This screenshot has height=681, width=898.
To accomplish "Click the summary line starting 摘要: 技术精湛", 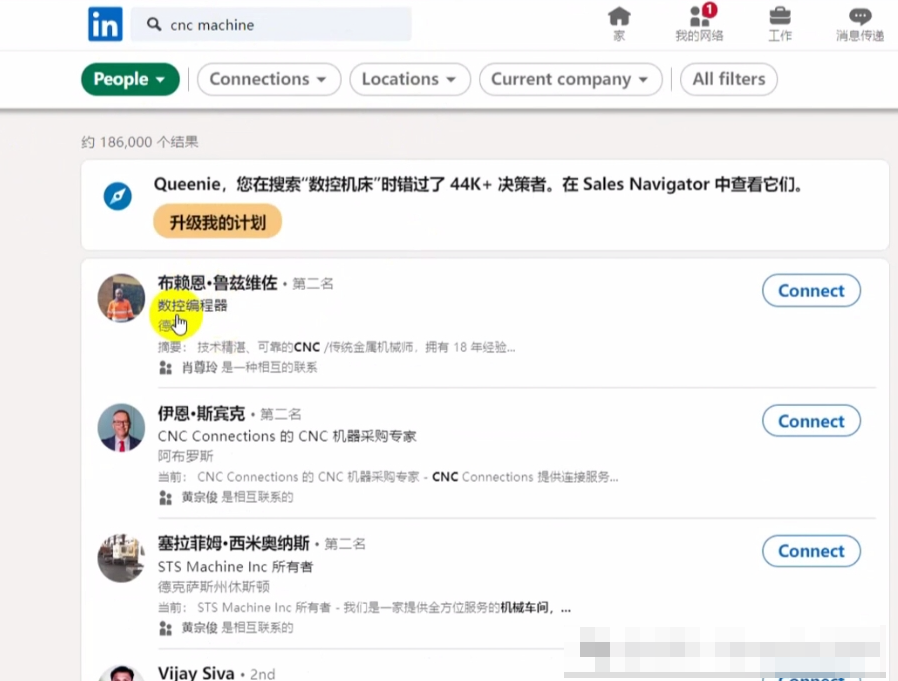I will pos(336,347).
